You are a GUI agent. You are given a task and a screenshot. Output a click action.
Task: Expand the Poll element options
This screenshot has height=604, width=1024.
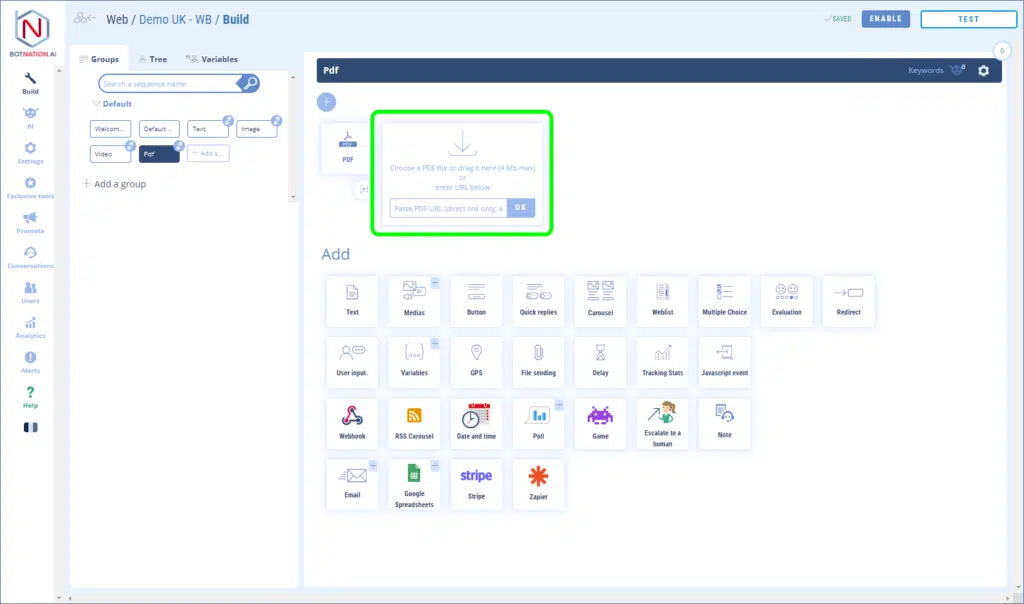pos(559,405)
